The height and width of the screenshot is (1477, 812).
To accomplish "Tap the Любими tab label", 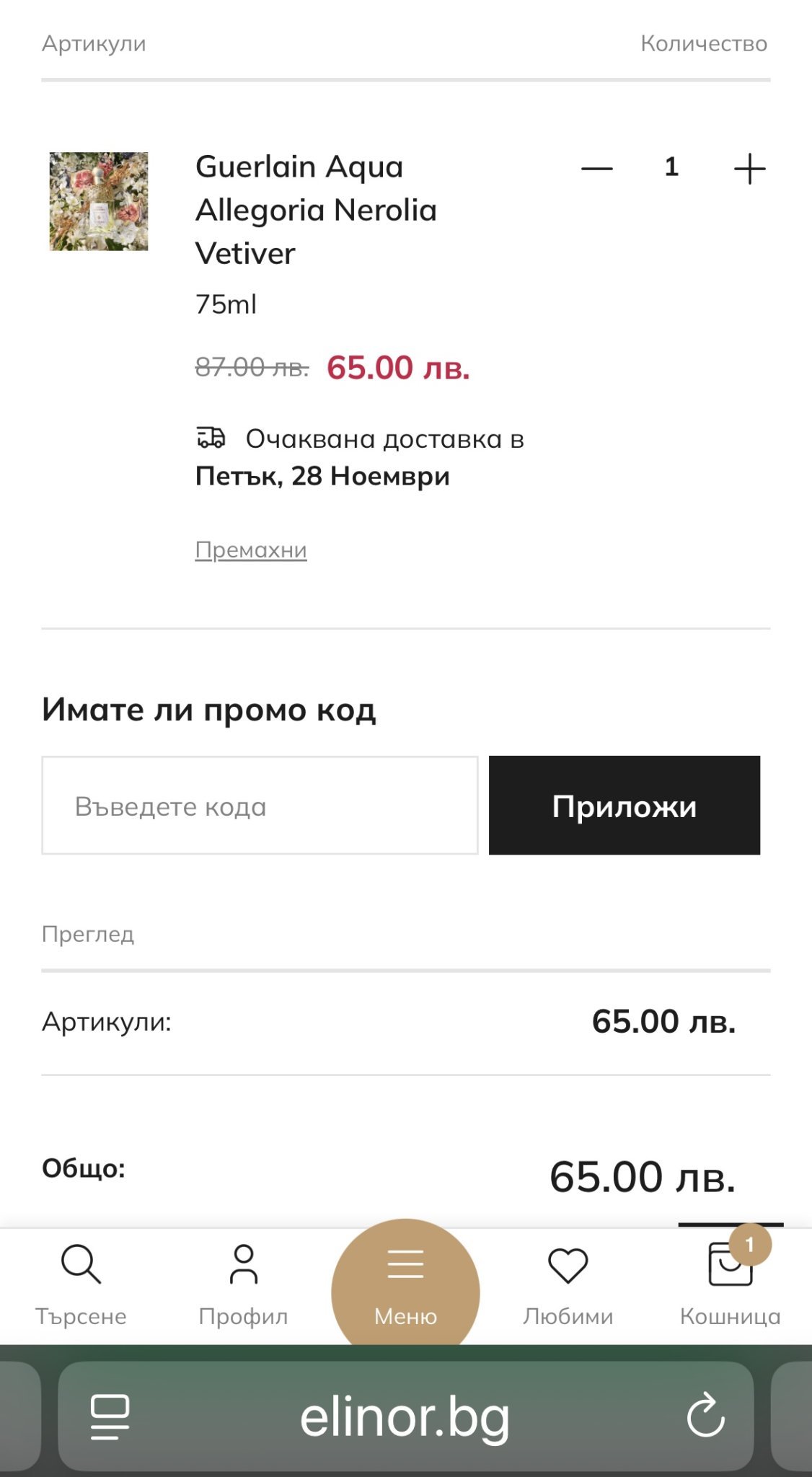I will (568, 1317).
